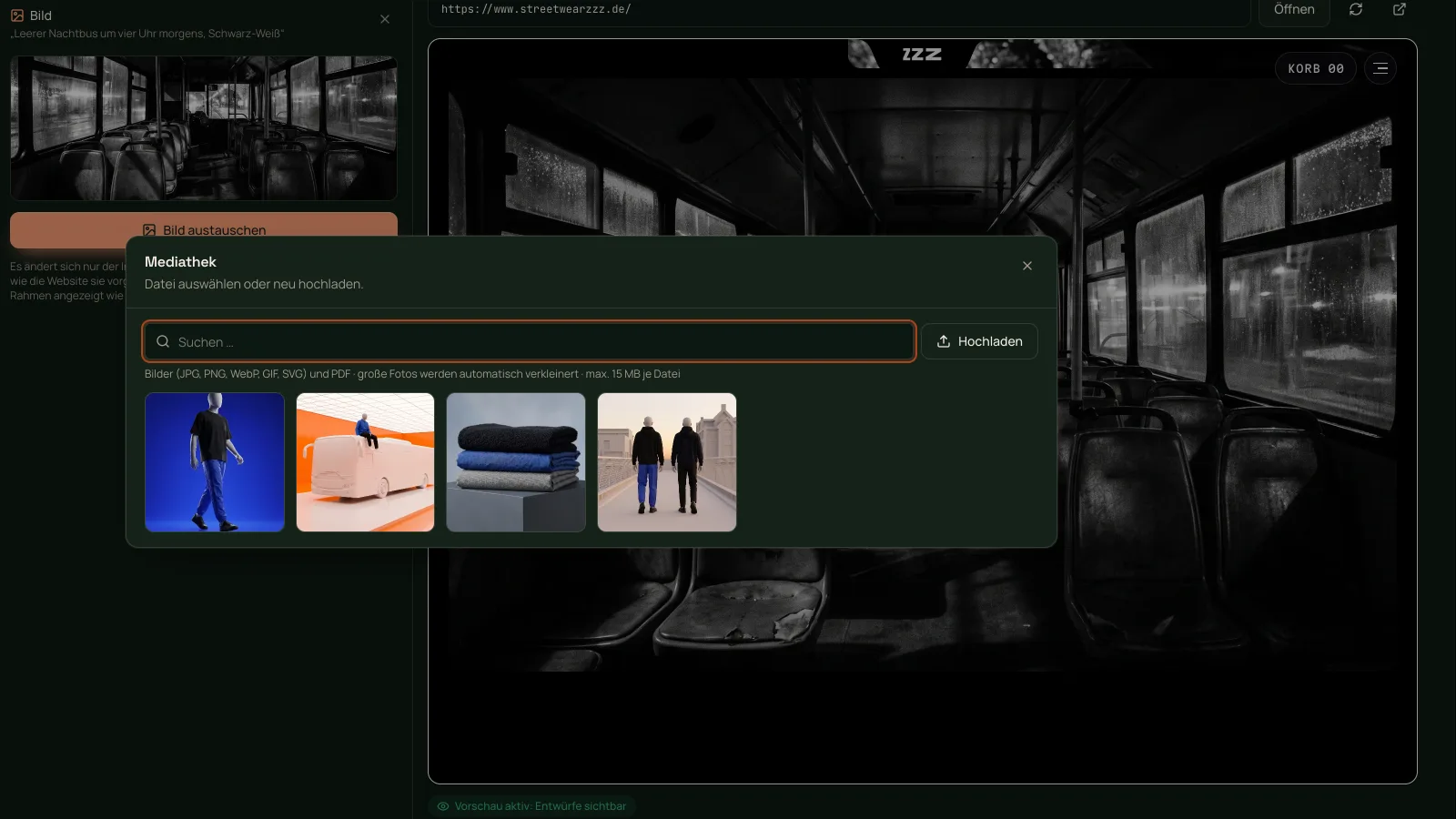Click the Suchen search field
The image size is (1456, 819).
click(x=529, y=341)
